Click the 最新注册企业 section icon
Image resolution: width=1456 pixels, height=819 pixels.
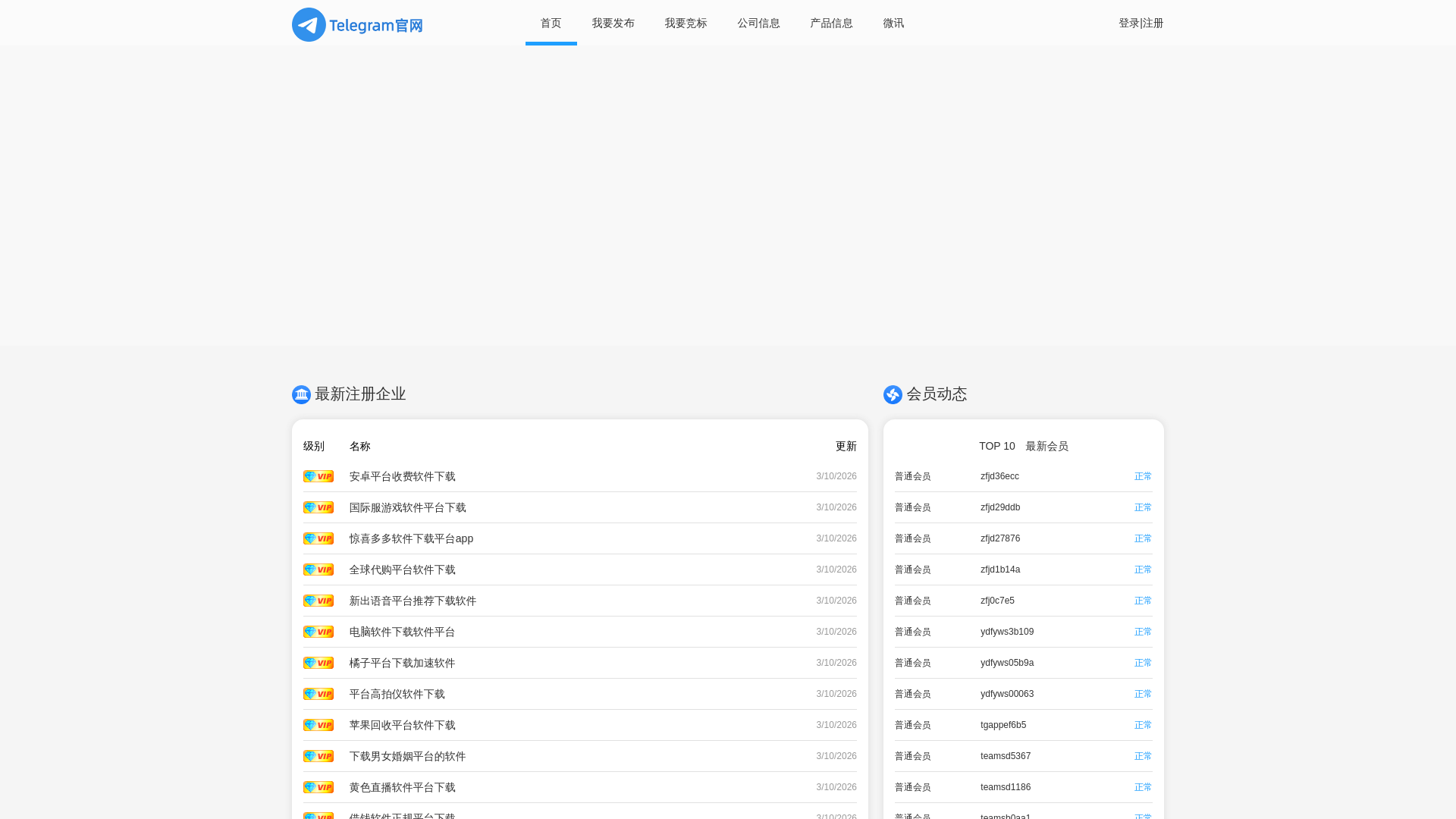pyautogui.click(x=301, y=394)
